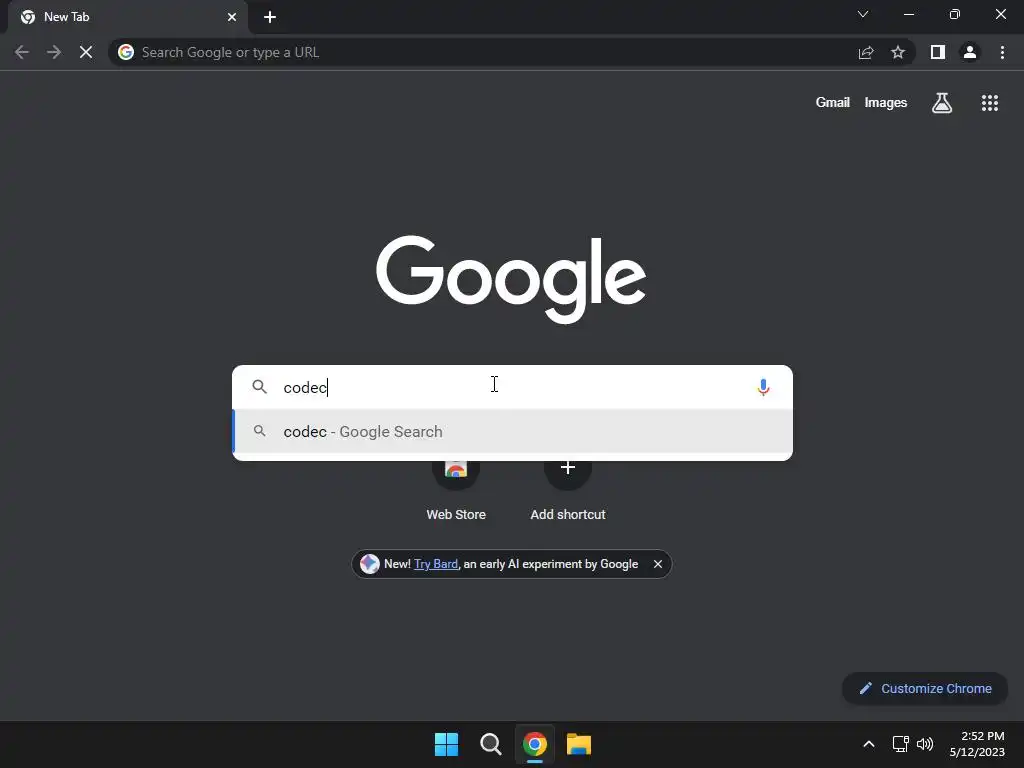This screenshot has height=768, width=1024.
Task: Open the Try Bard link
Action: click(x=436, y=564)
